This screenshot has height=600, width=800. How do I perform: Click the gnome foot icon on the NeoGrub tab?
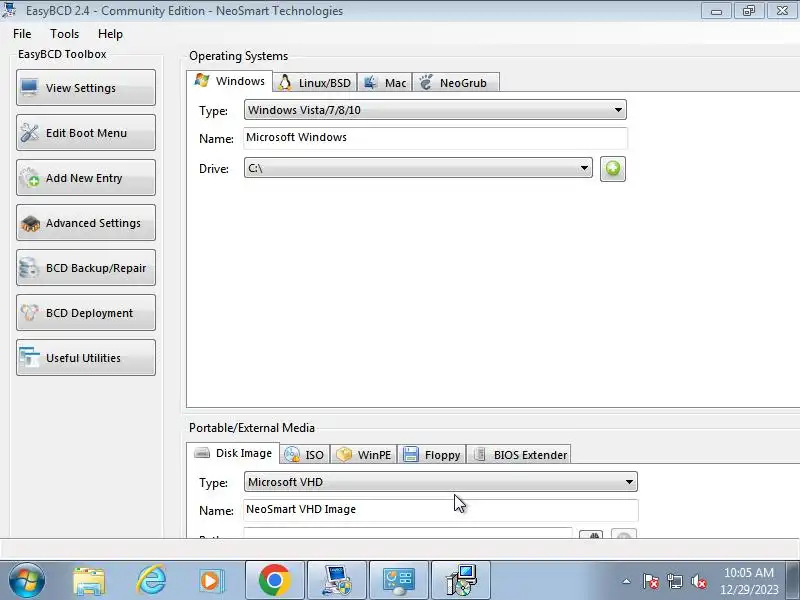[x=426, y=82]
